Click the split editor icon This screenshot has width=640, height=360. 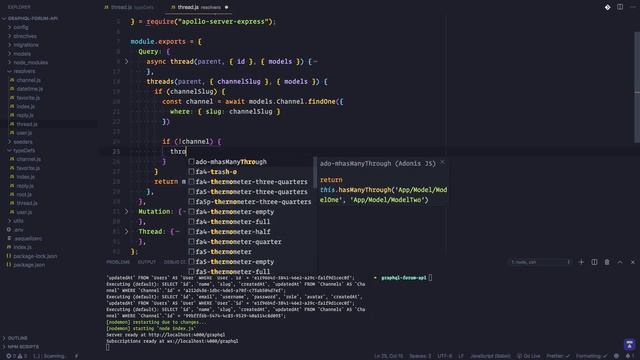[x=620, y=7]
